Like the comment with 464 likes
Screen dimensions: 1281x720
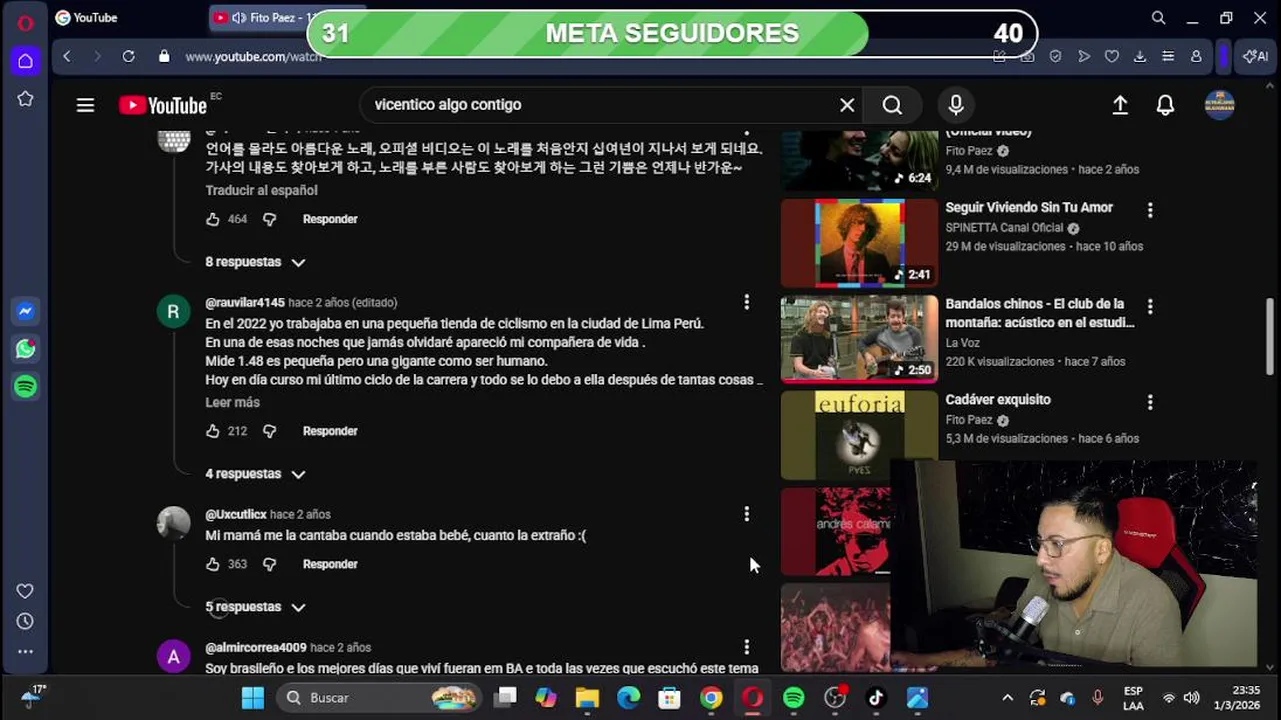tap(212, 219)
